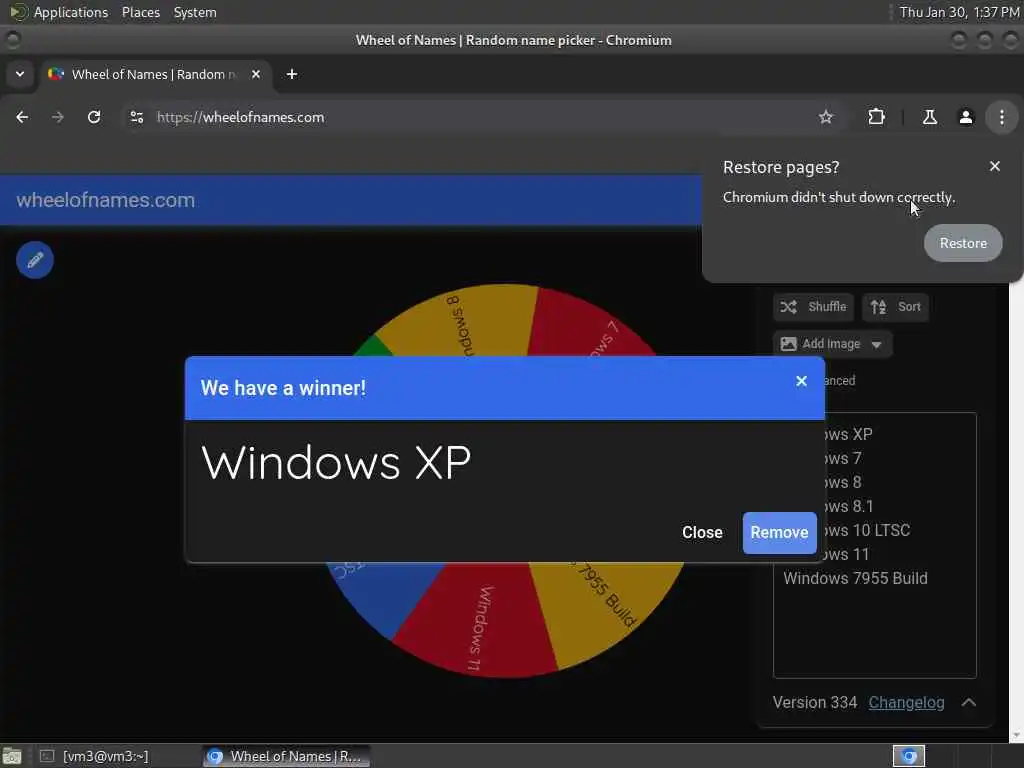Close the Wheel of Names tab
The width and height of the screenshot is (1024, 768).
pyautogui.click(x=256, y=74)
